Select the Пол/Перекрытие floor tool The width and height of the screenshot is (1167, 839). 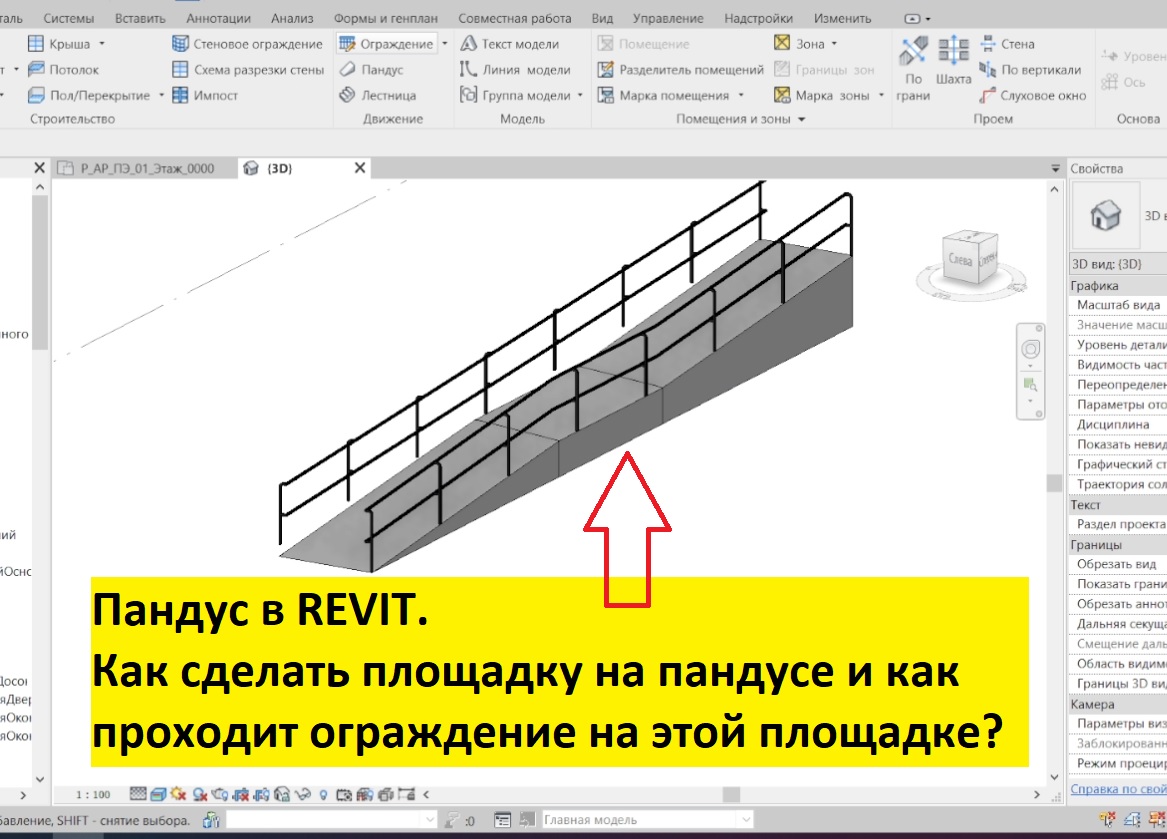(89, 95)
